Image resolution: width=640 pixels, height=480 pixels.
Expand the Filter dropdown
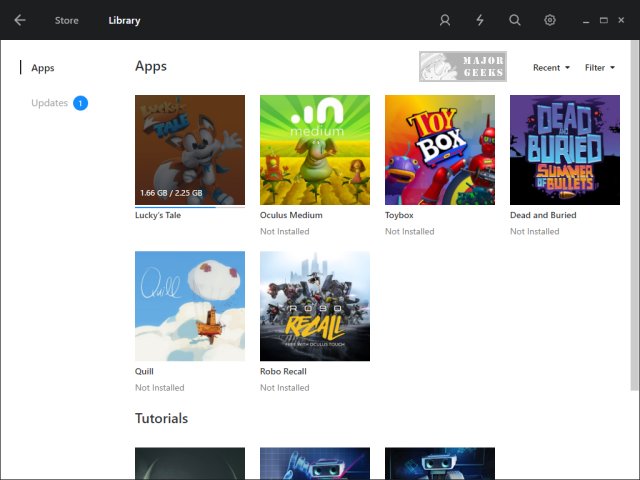(600, 68)
